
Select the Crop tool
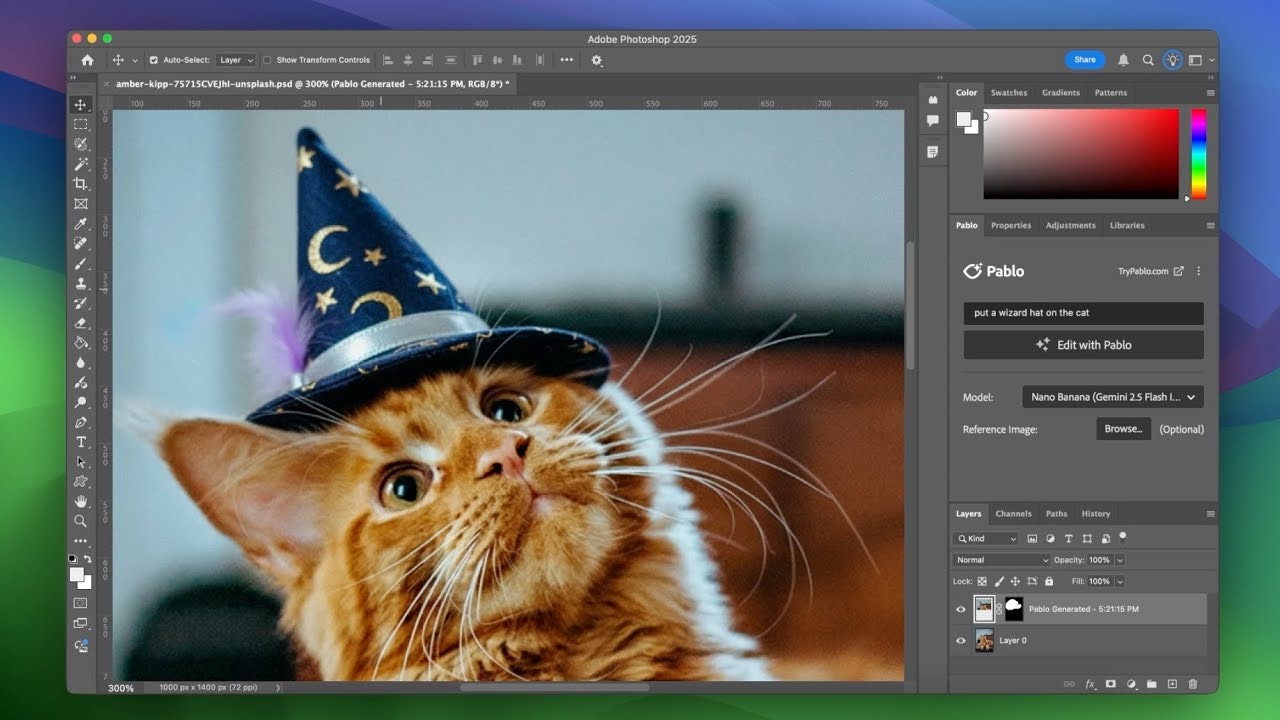(x=82, y=183)
